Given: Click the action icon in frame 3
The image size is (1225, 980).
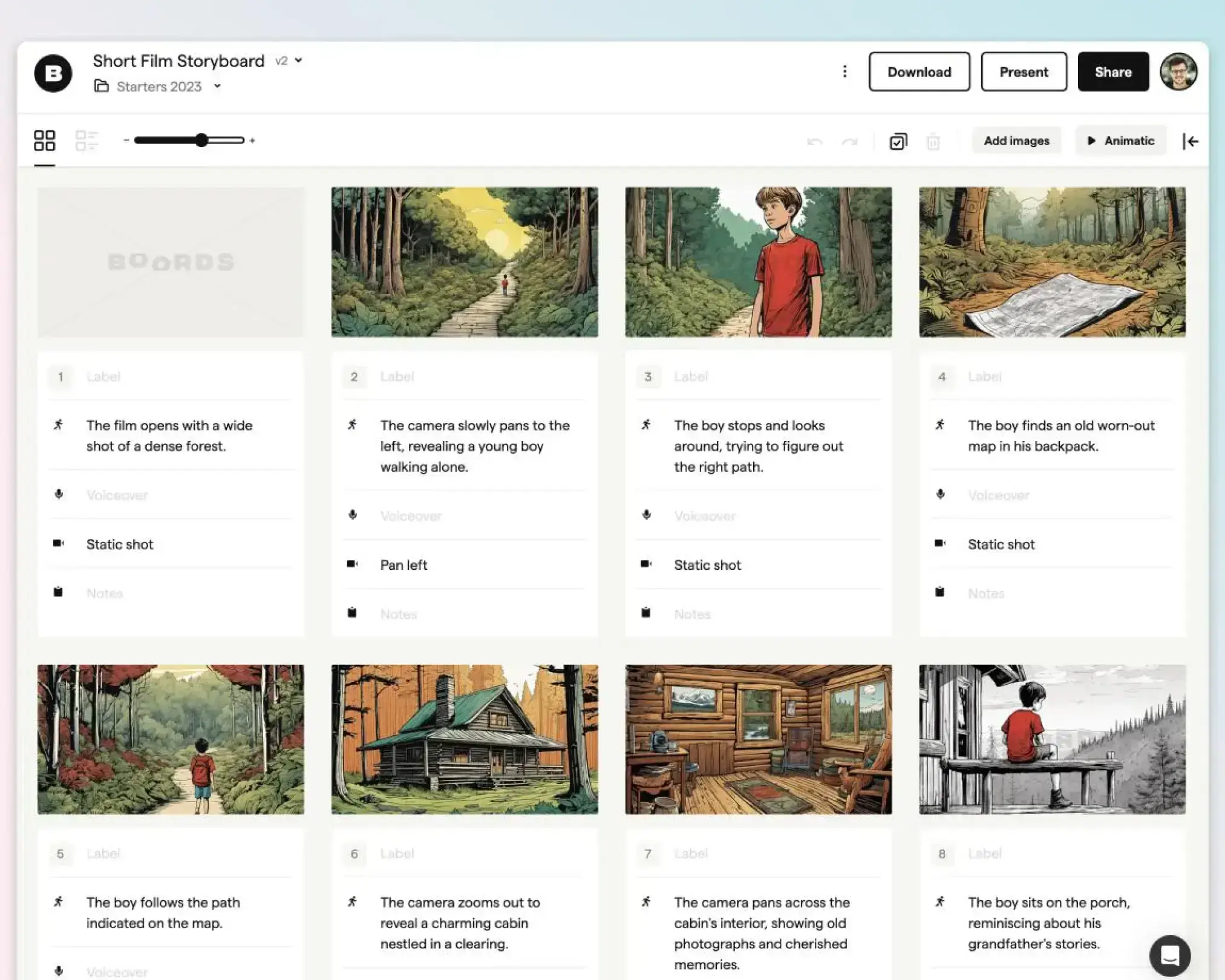Looking at the screenshot, I should coord(647,425).
